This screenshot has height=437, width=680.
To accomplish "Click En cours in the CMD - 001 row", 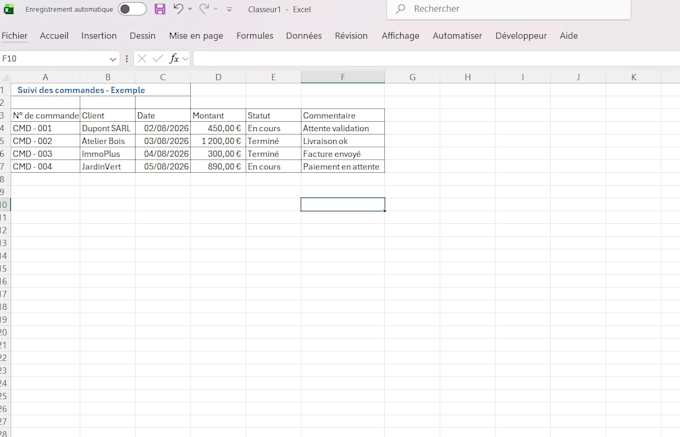I will [273, 128].
